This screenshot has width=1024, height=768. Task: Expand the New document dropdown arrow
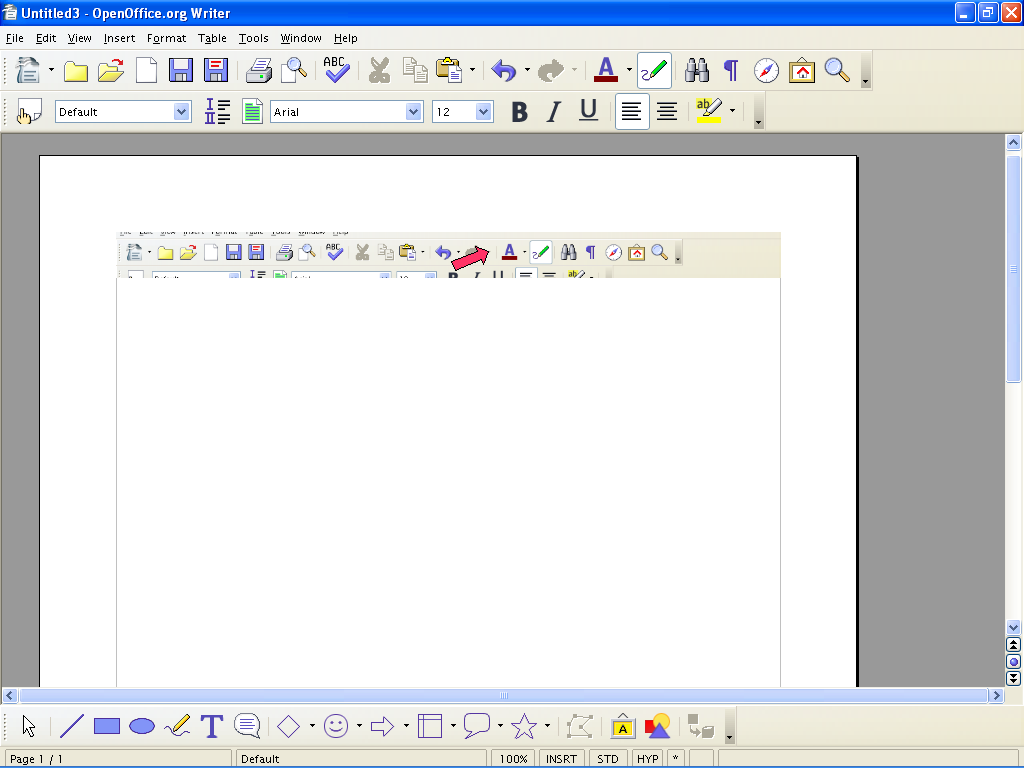click(x=51, y=70)
